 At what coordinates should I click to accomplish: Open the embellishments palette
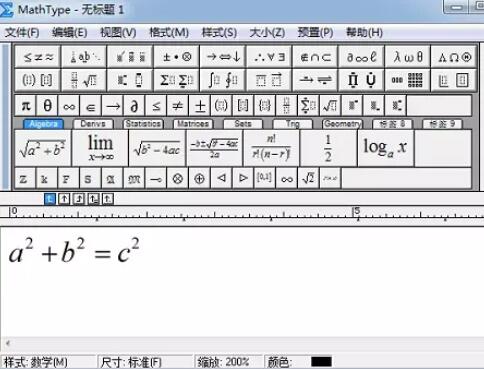131,57
